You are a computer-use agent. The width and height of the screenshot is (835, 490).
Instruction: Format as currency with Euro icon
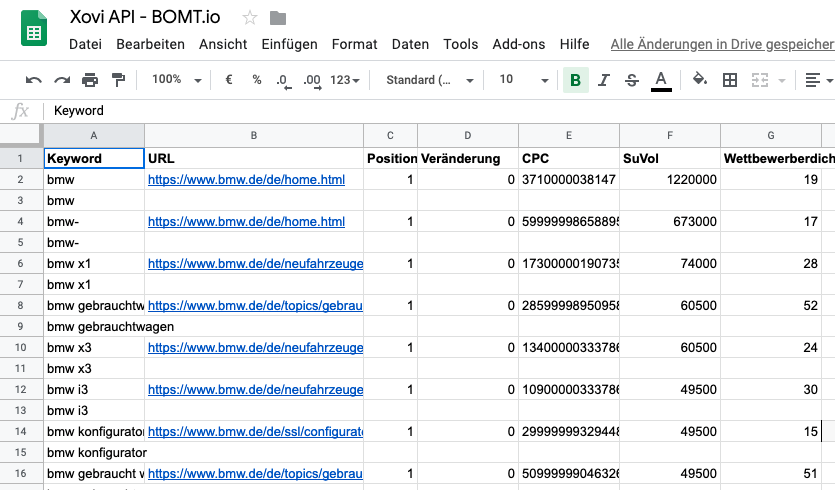228,80
